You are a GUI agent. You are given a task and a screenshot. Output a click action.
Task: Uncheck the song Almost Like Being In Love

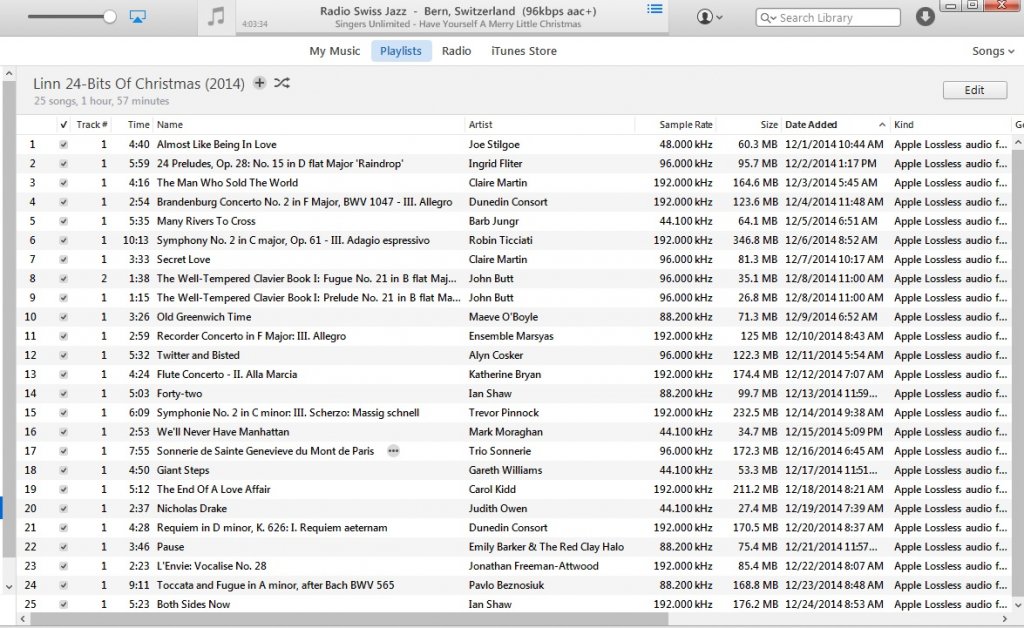click(63, 145)
